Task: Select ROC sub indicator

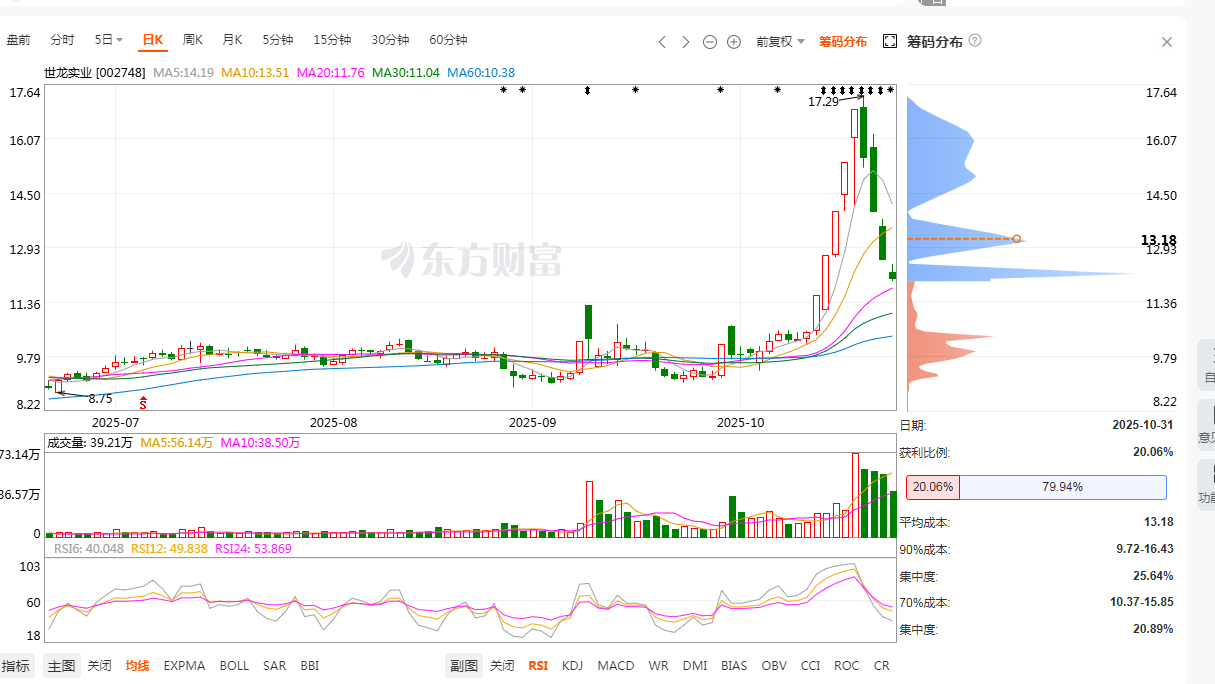Action: click(847, 666)
